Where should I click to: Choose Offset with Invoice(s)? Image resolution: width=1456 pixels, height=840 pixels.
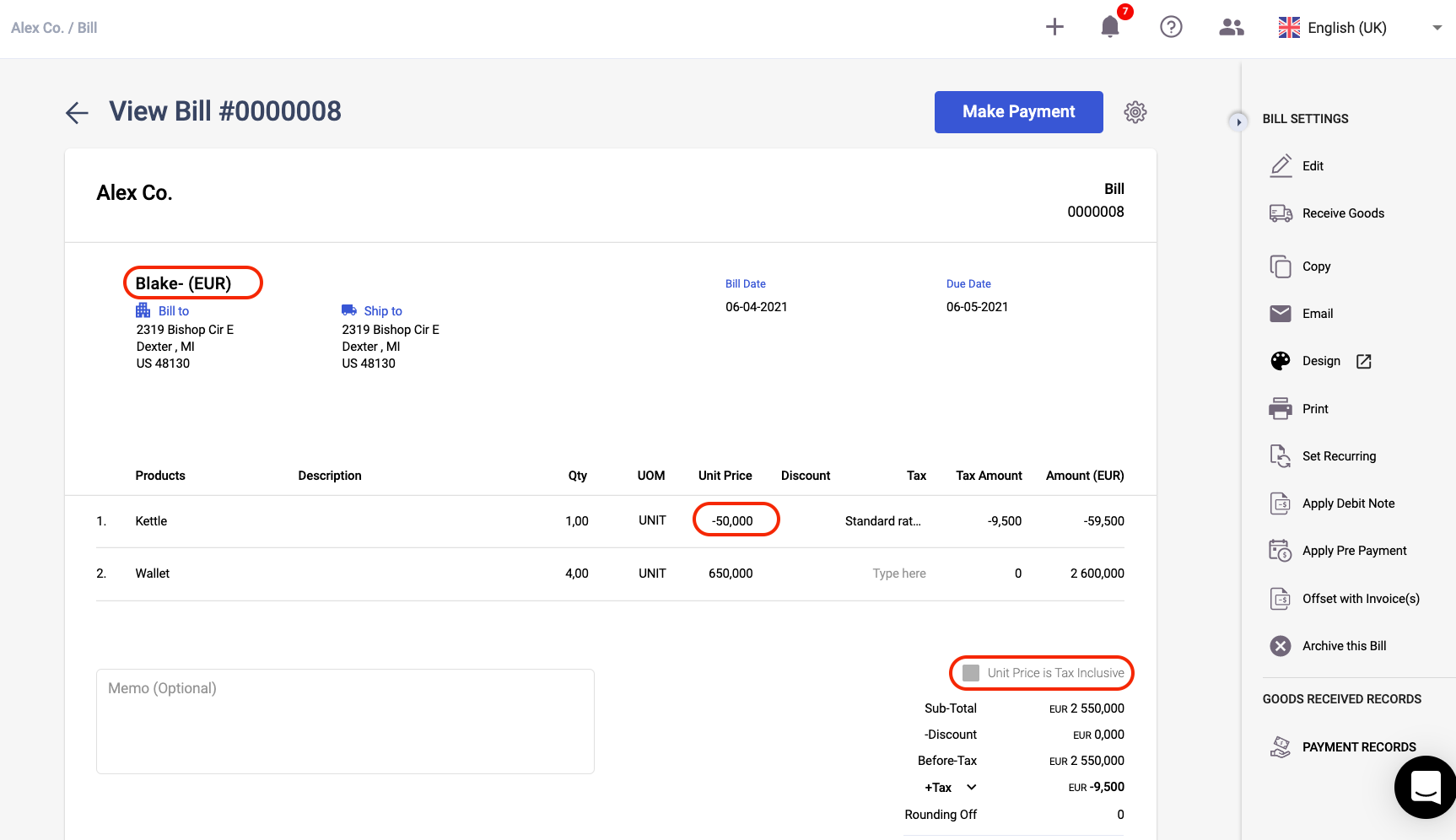point(1361,599)
